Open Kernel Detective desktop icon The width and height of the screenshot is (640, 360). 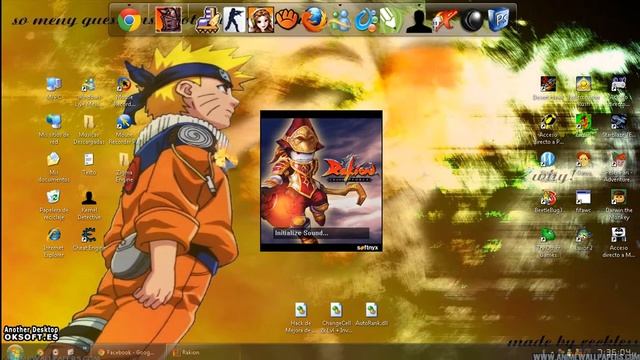pyautogui.click(x=89, y=205)
